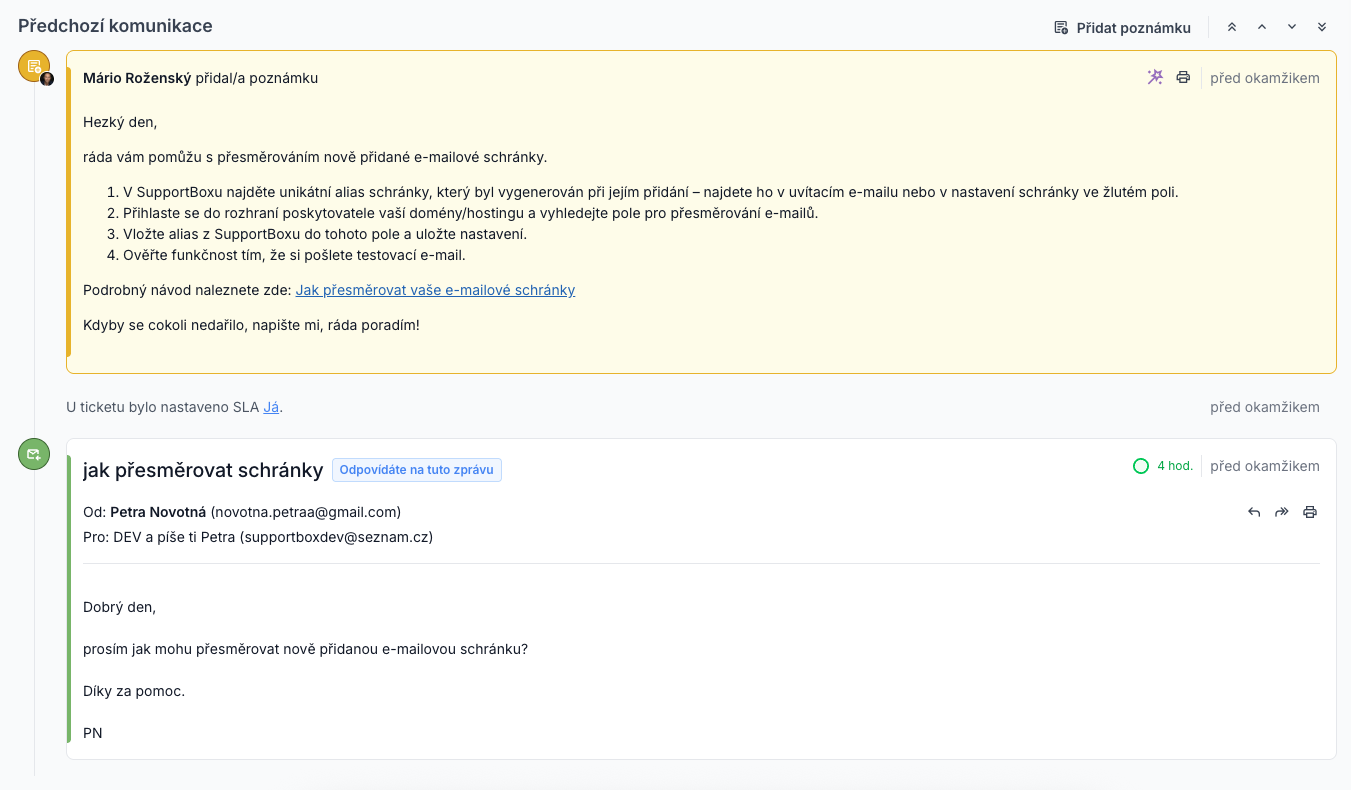This screenshot has height=790, width=1351.
Task: Go to previous message with up chevron
Action: coord(1262,27)
